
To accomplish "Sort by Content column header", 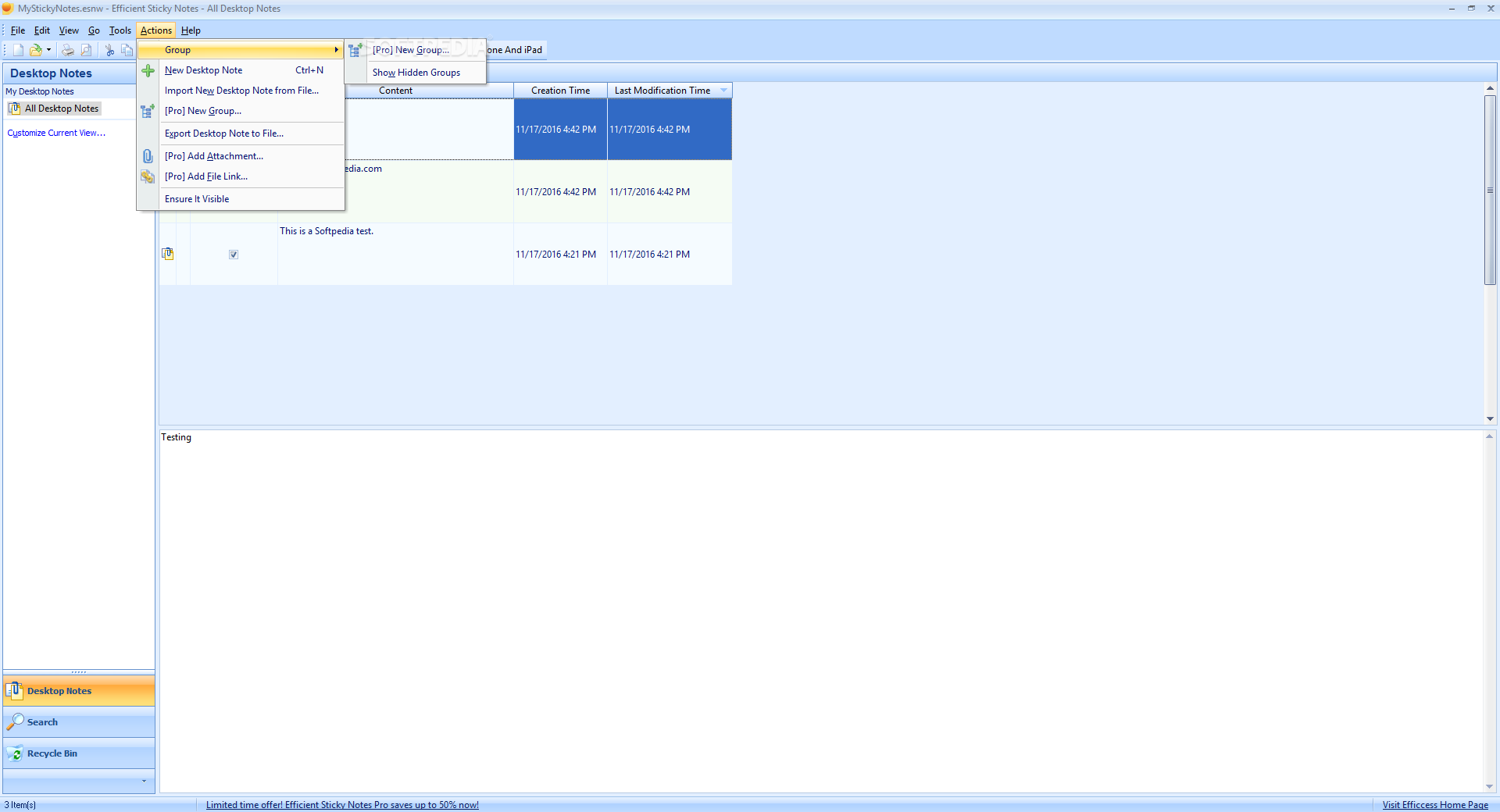I will pyautogui.click(x=395, y=91).
